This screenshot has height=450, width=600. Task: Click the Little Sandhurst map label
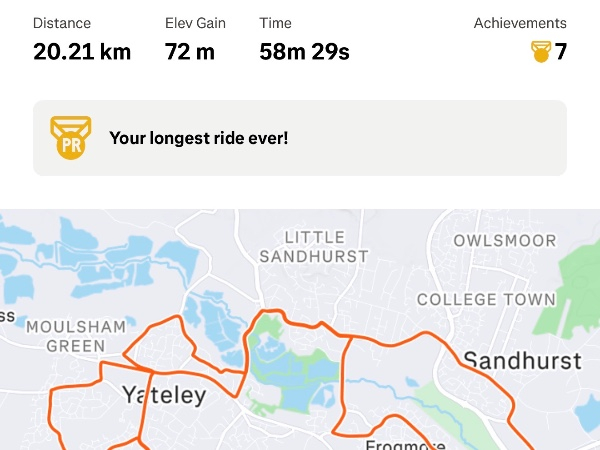(313, 246)
